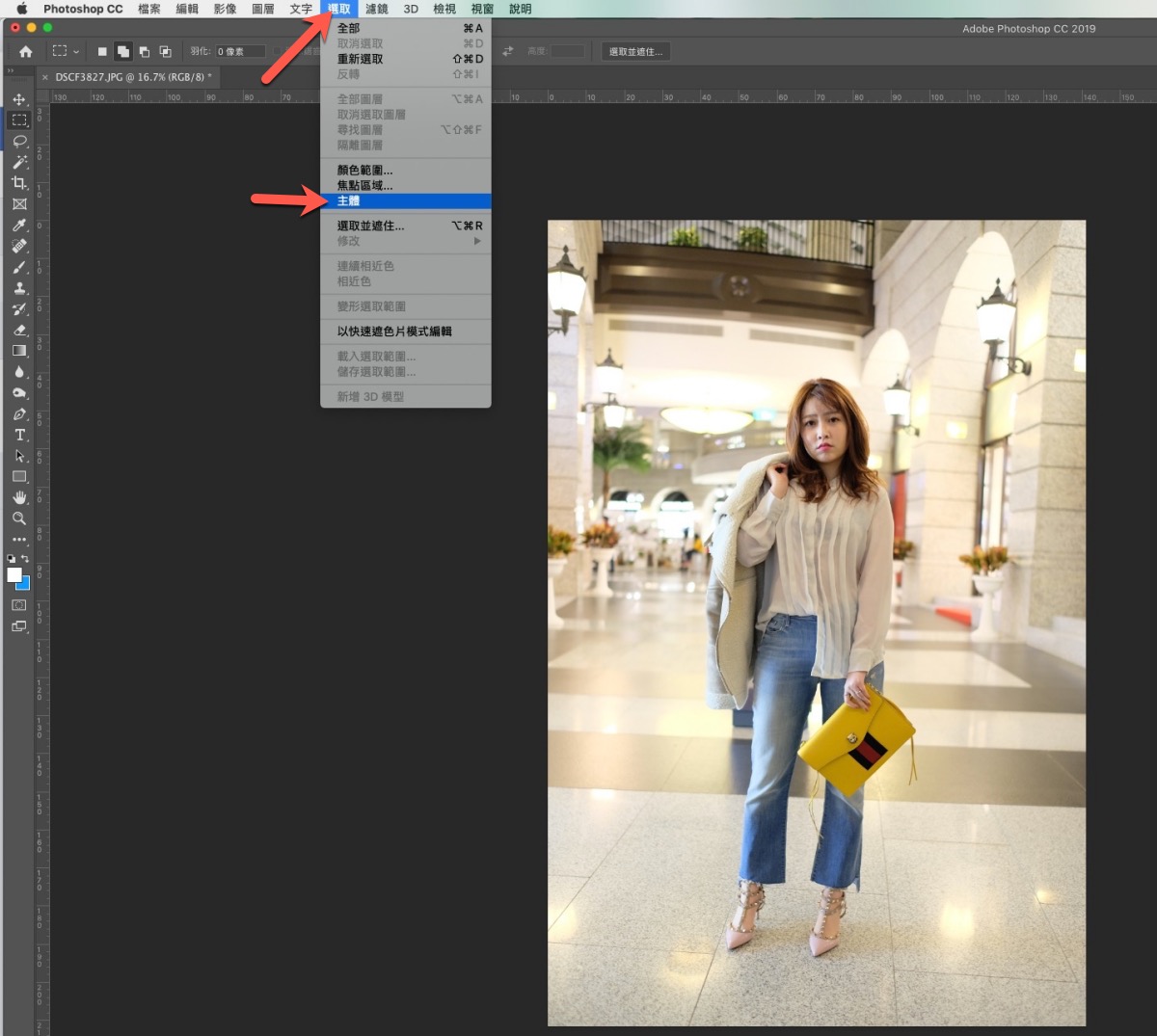1157x1036 pixels.
Task: Choose the Eyedropper tool
Action: (19, 226)
